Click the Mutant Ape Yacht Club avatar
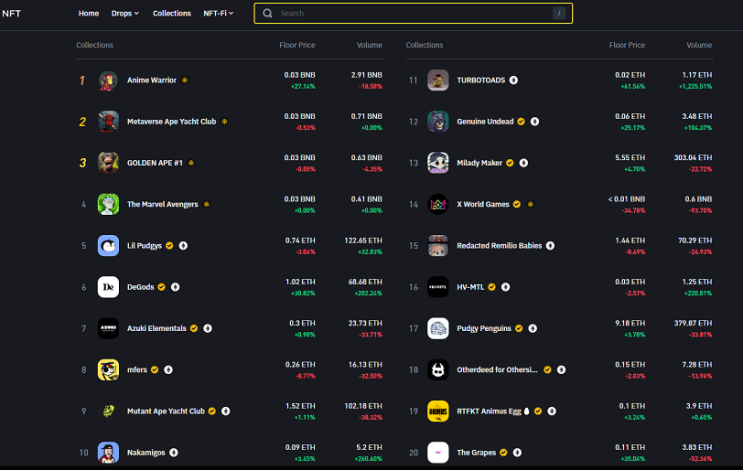The image size is (743, 470). click(x=108, y=411)
